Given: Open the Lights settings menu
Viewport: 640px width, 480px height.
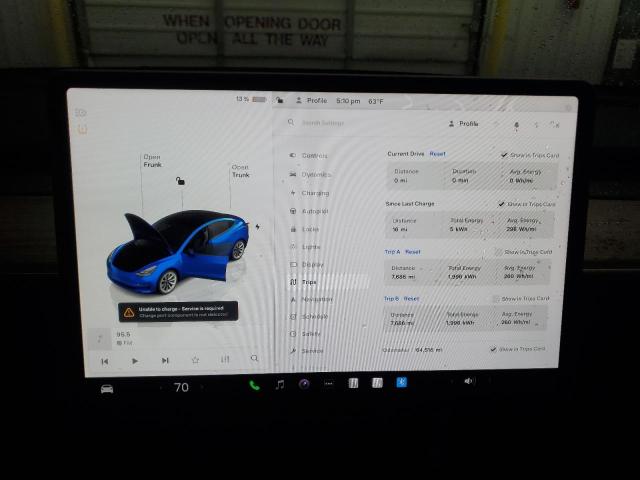Looking at the screenshot, I should coord(305,247).
